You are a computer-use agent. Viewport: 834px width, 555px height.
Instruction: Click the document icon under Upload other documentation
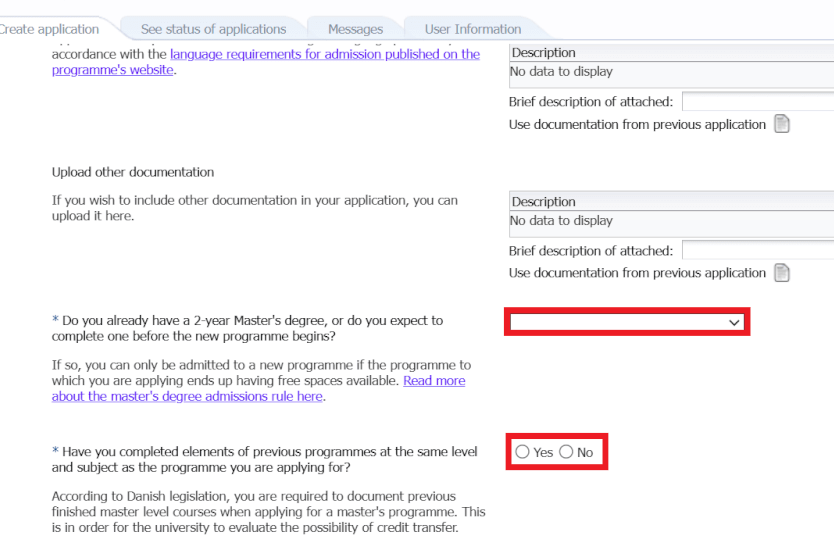[x=782, y=273]
